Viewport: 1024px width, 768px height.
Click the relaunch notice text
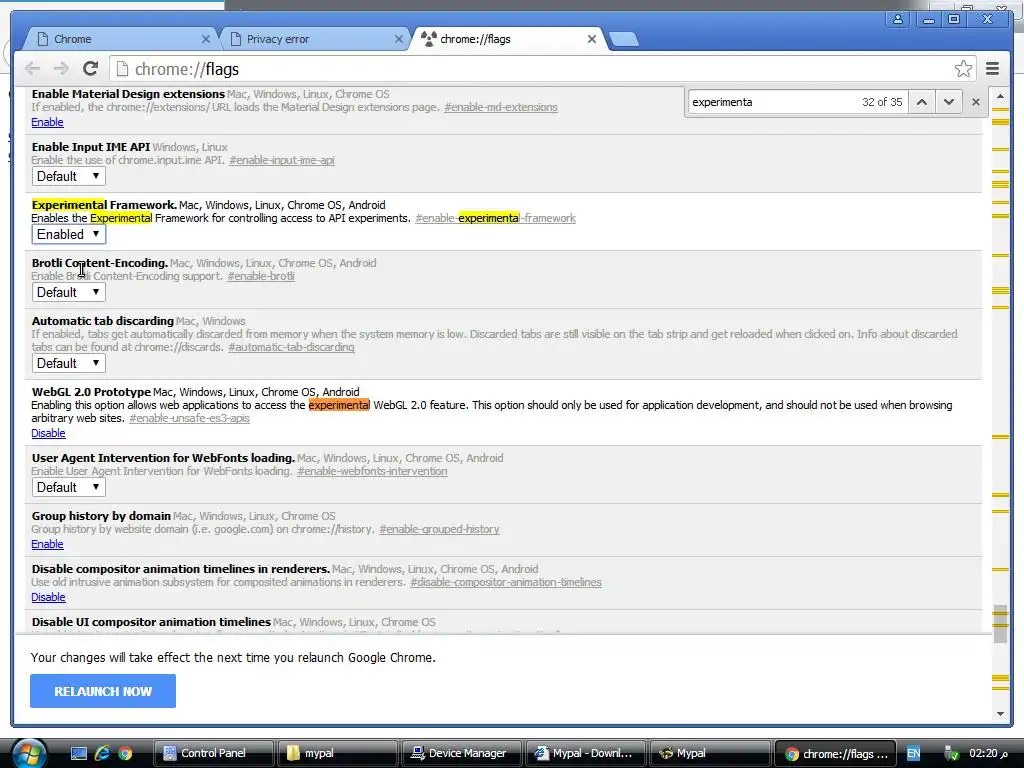click(233, 658)
